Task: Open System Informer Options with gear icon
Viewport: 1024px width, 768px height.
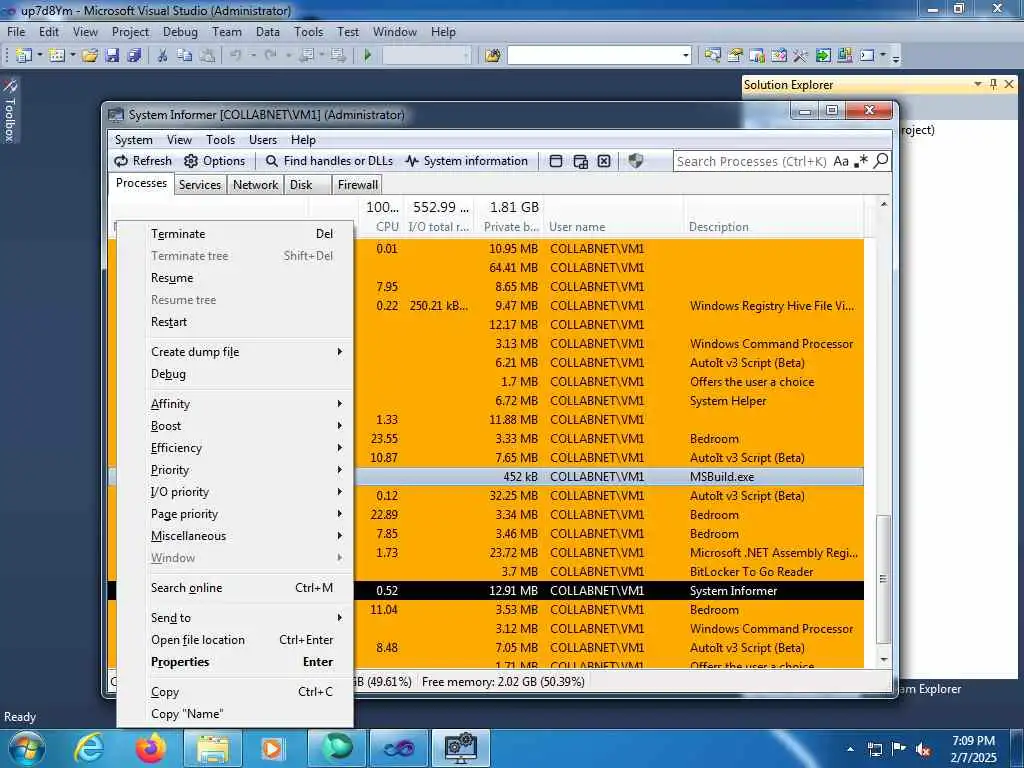Action: pos(191,161)
